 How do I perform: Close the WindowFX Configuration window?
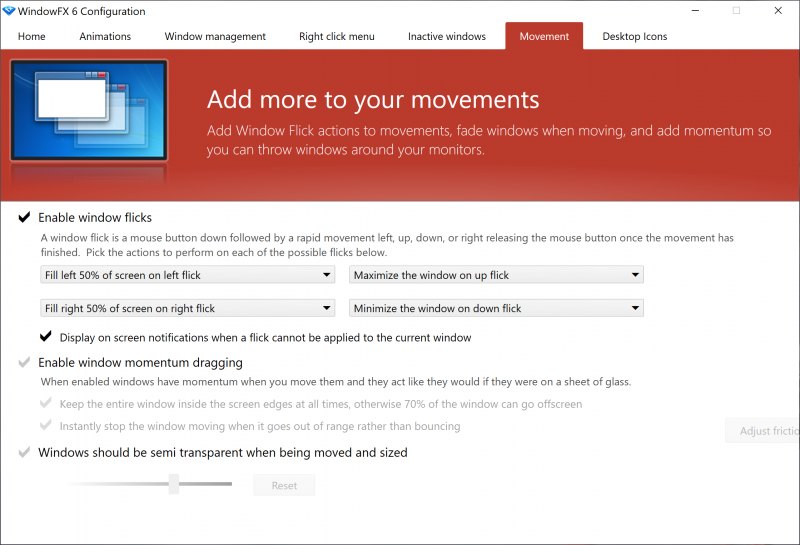(x=778, y=11)
